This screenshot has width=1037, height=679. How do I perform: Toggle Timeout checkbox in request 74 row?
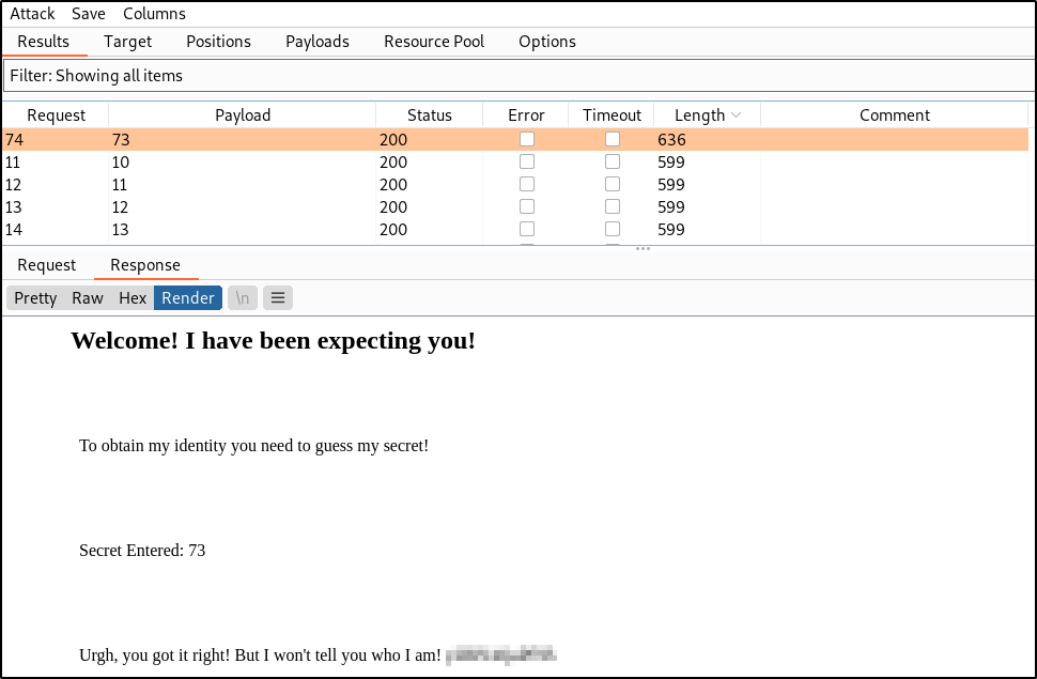click(x=612, y=139)
